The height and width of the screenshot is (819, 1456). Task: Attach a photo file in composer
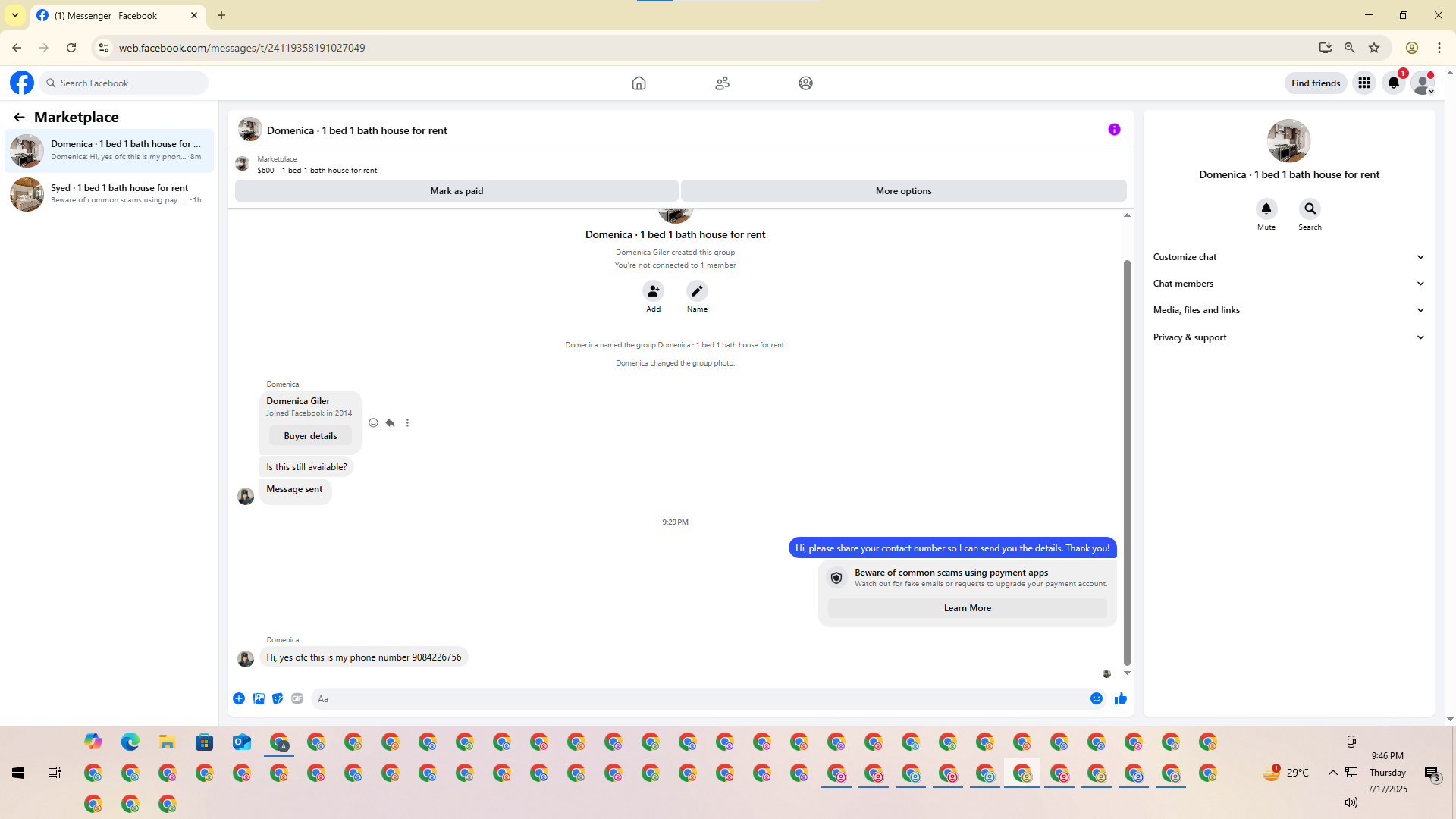click(259, 698)
